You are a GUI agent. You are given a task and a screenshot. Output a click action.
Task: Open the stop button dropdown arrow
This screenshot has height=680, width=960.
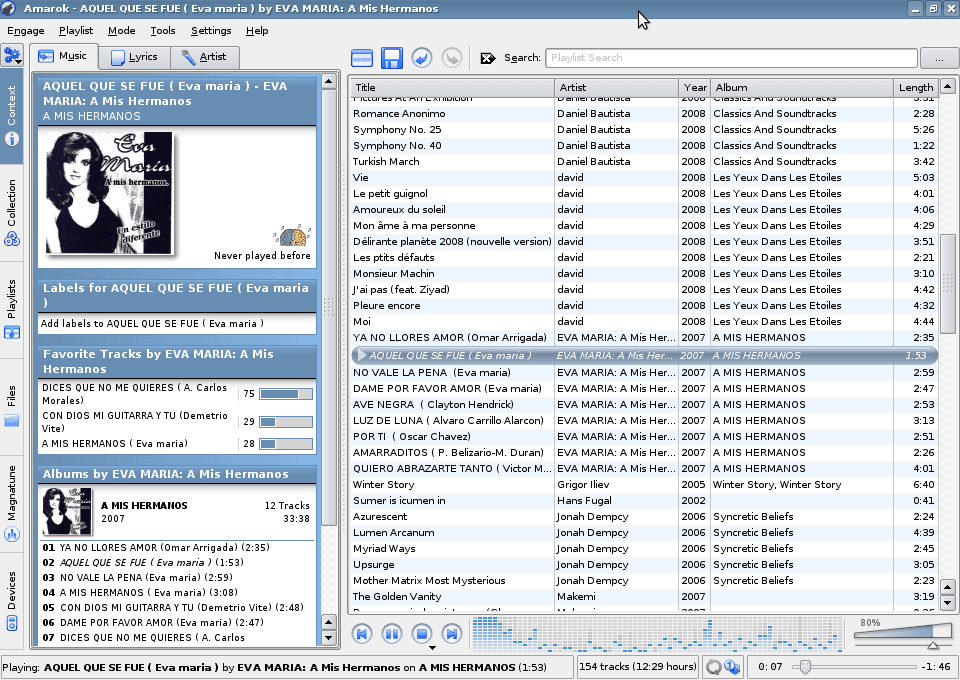432,647
